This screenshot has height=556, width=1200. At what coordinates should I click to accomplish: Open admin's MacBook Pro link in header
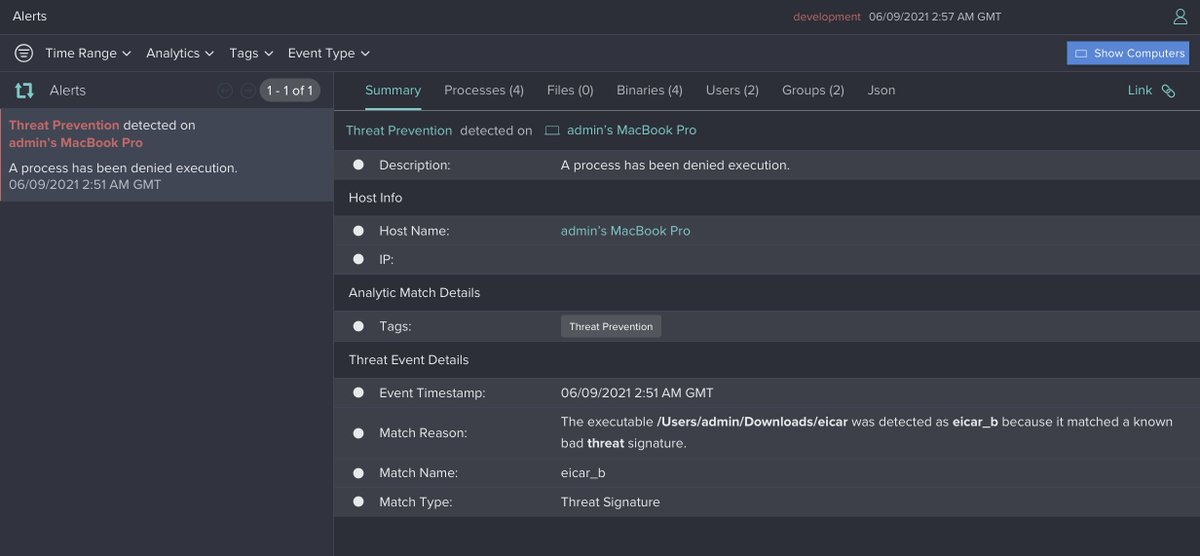click(x=632, y=130)
